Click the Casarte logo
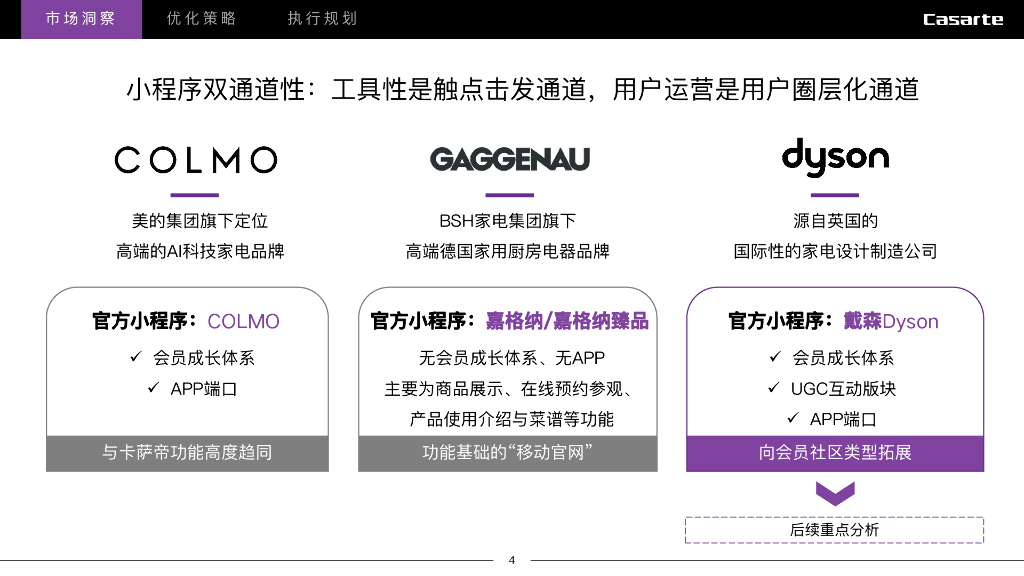This screenshot has width=1024, height=576. [x=963, y=20]
